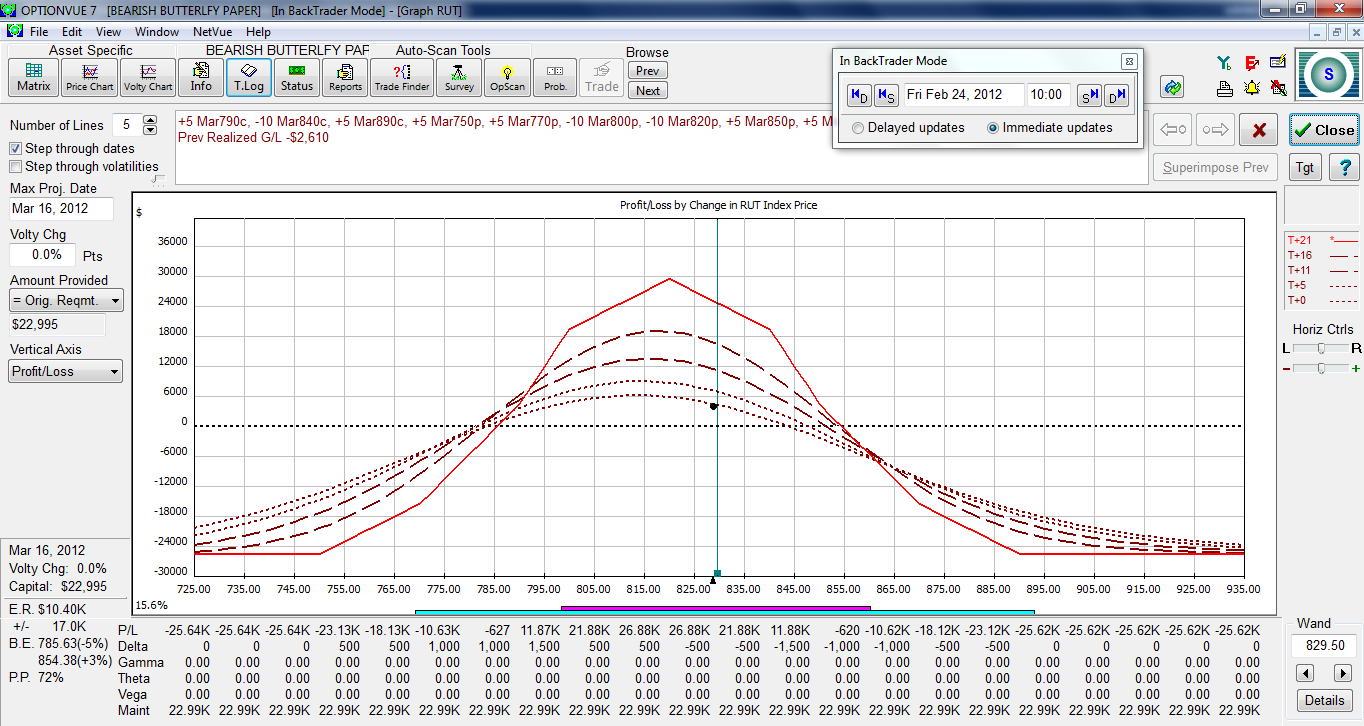Step back one day in BackTrader
The width and height of the screenshot is (1364, 726).
click(859, 95)
